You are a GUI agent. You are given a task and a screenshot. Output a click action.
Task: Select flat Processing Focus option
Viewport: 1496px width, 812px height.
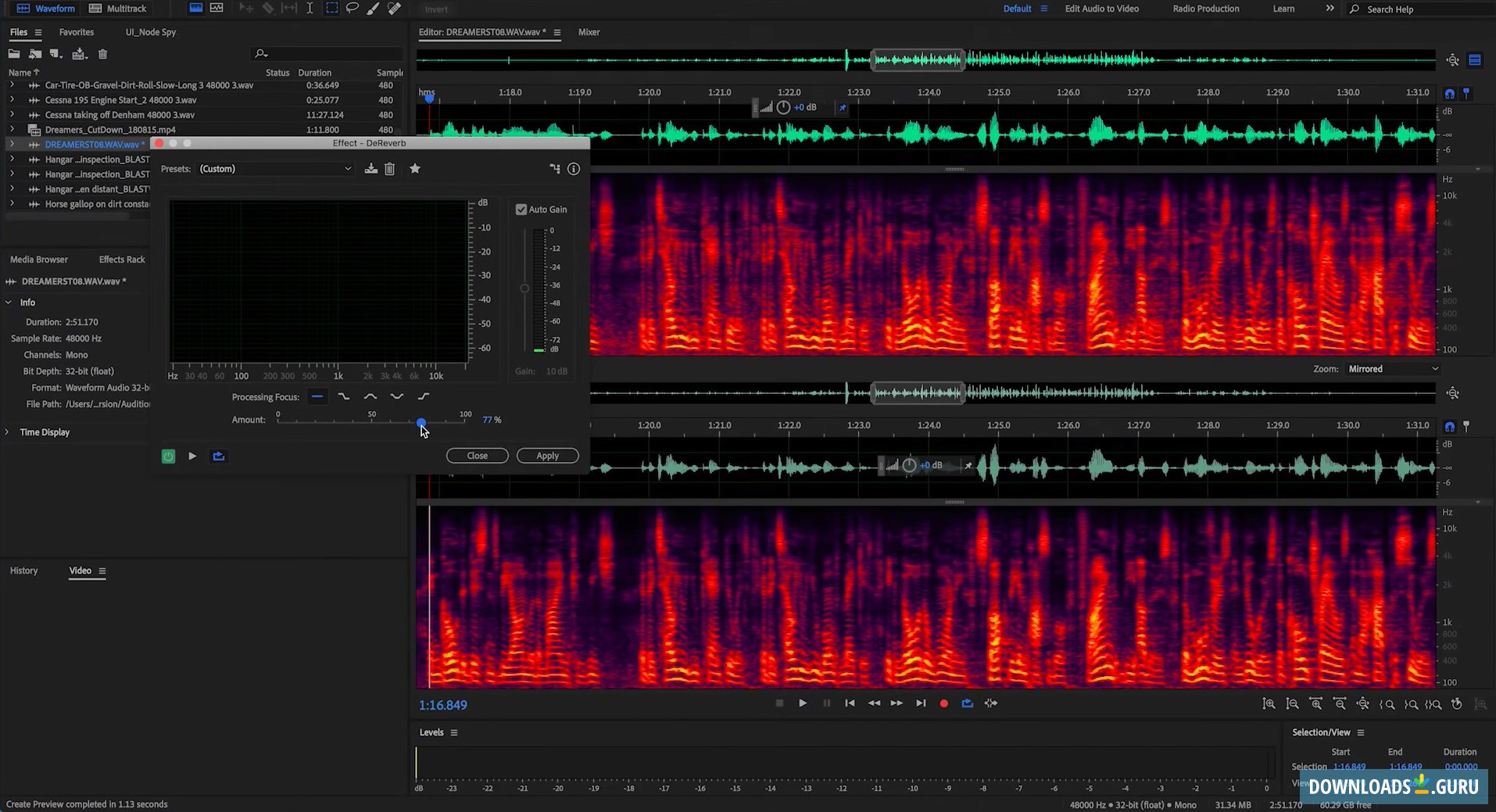point(317,397)
